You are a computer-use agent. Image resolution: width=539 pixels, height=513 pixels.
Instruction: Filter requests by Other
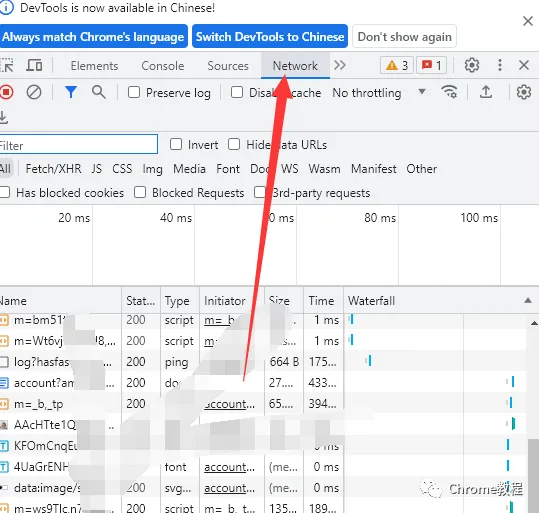(421, 169)
